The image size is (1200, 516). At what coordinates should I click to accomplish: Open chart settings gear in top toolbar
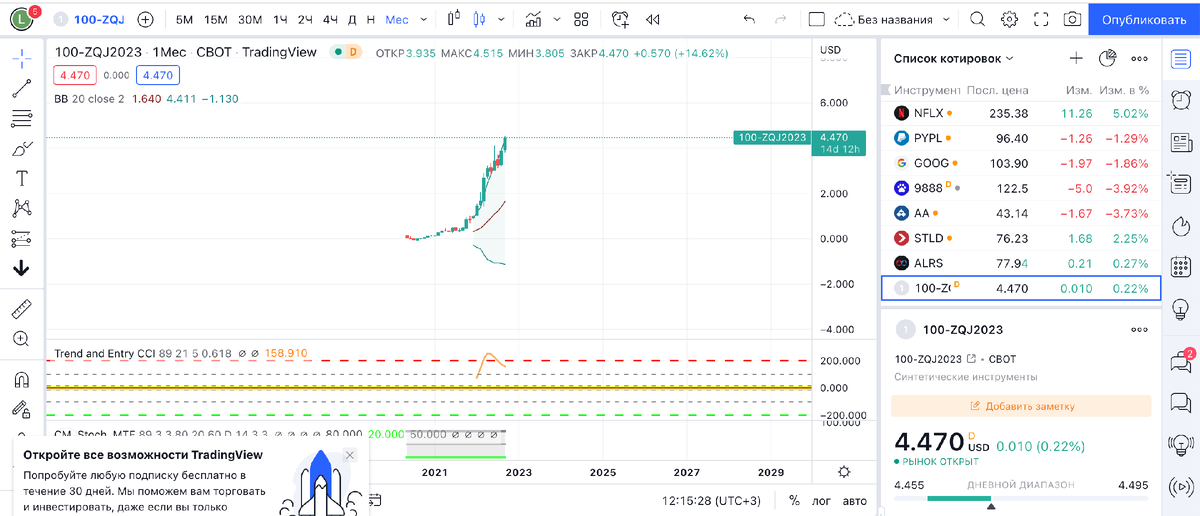pos(1010,19)
